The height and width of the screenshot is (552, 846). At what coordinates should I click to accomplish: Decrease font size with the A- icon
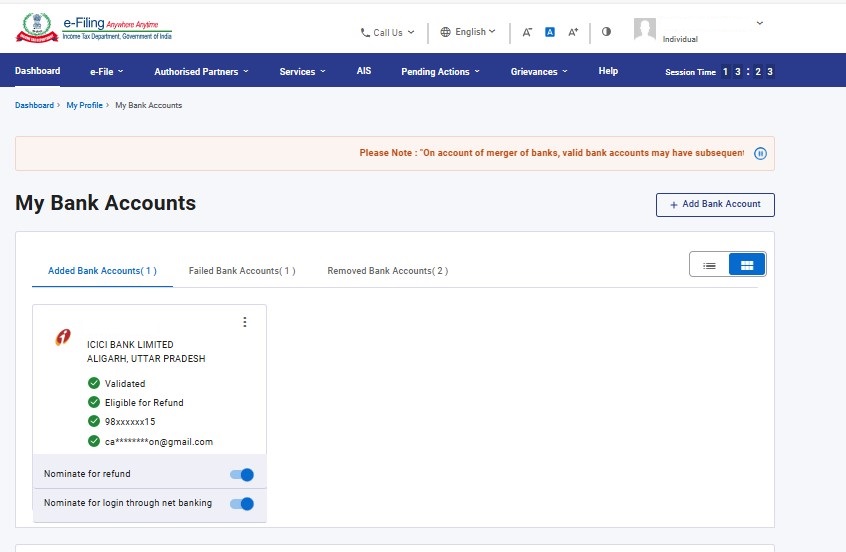(x=527, y=32)
